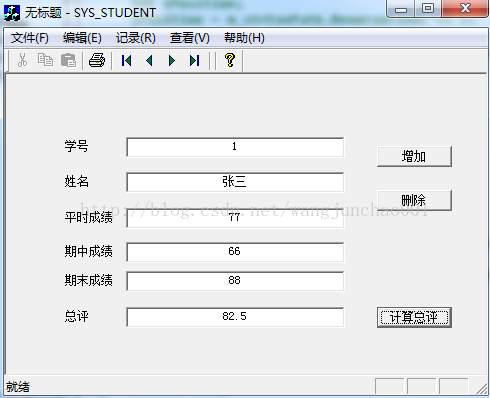This screenshot has width=490, height=398.
Task: Click the 总评 field showing 82.5
Action: (x=235, y=317)
